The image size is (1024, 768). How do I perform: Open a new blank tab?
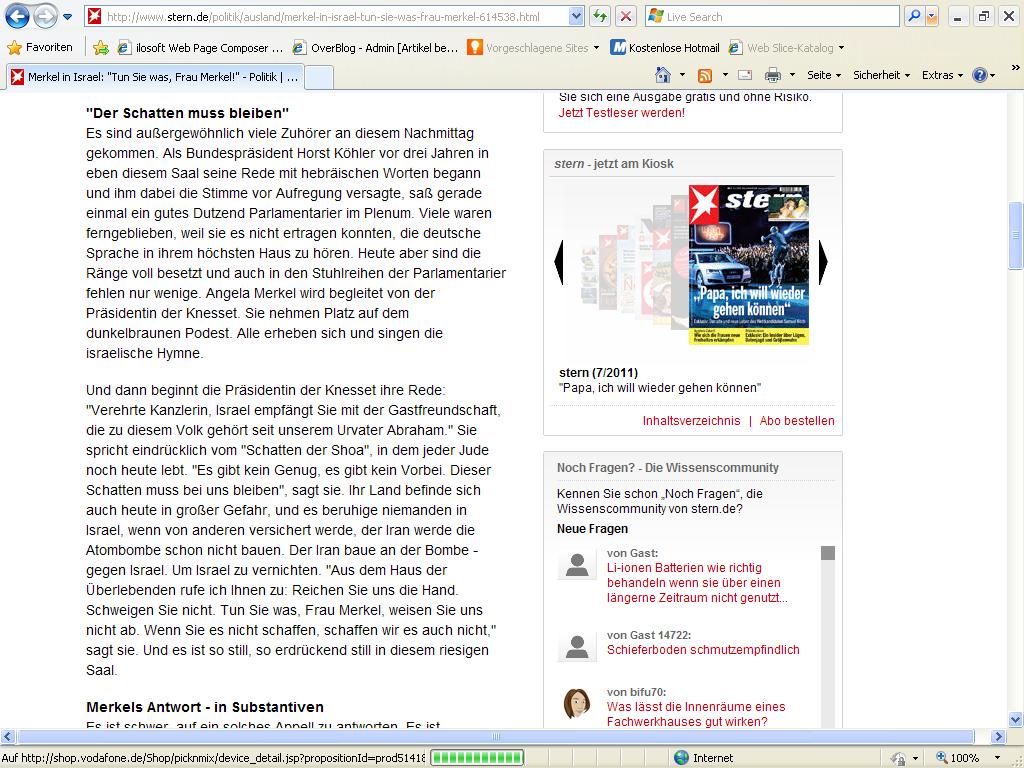pos(319,77)
